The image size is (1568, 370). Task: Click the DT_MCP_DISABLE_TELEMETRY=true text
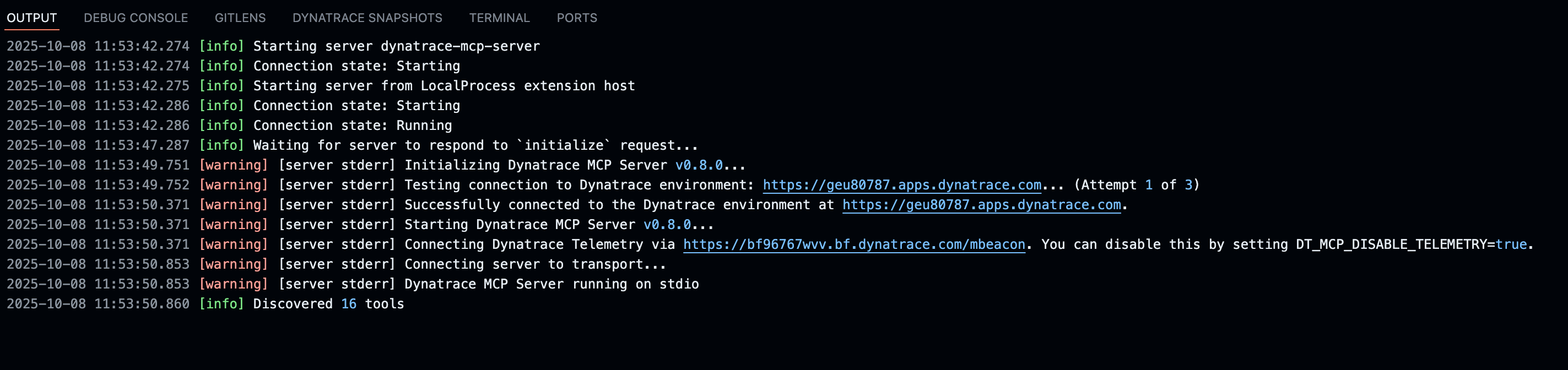pyautogui.click(x=1411, y=244)
